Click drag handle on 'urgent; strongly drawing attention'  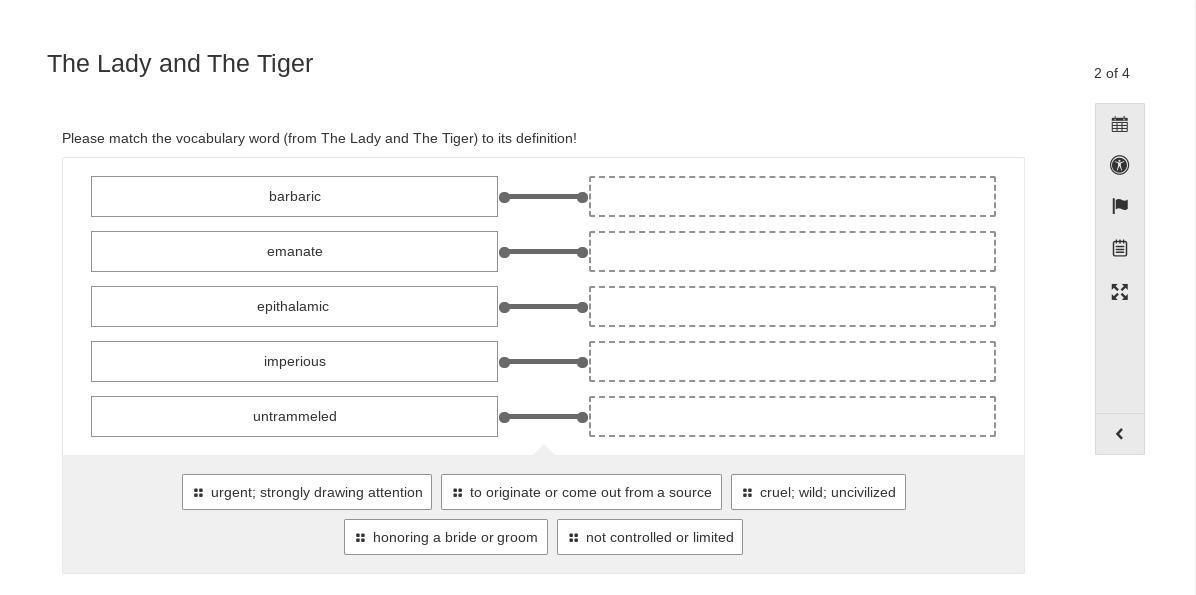(198, 493)
